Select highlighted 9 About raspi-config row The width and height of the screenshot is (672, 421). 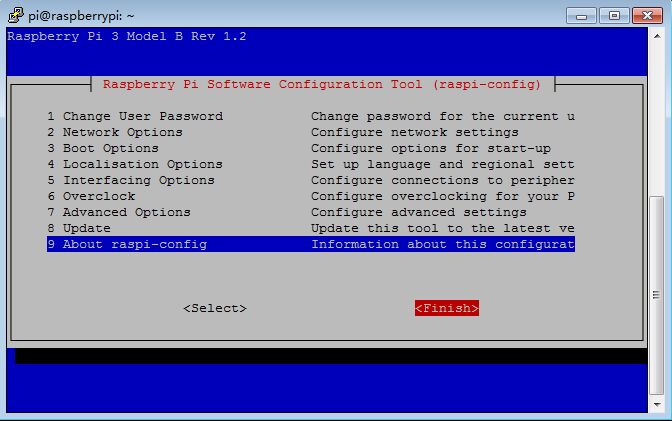[311, 244]
